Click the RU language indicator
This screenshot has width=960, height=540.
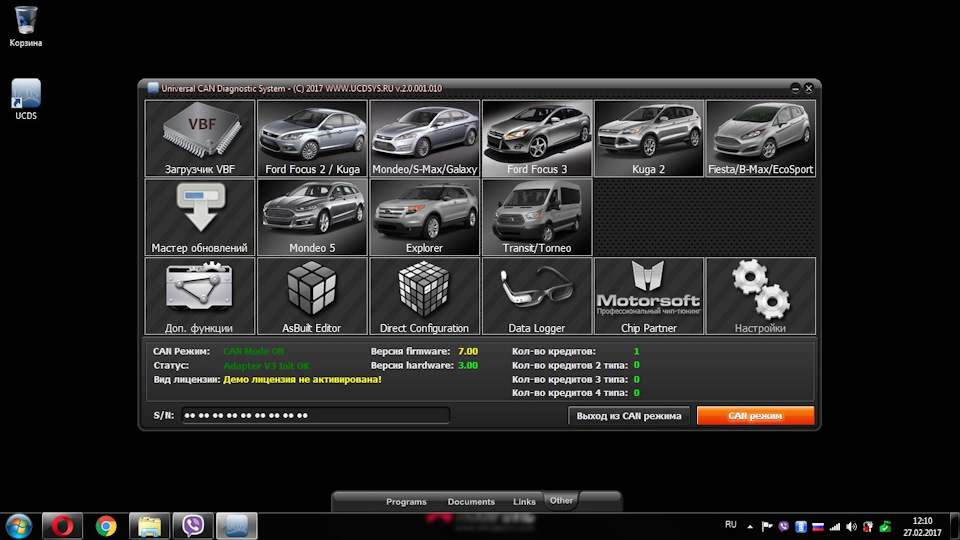730,525
